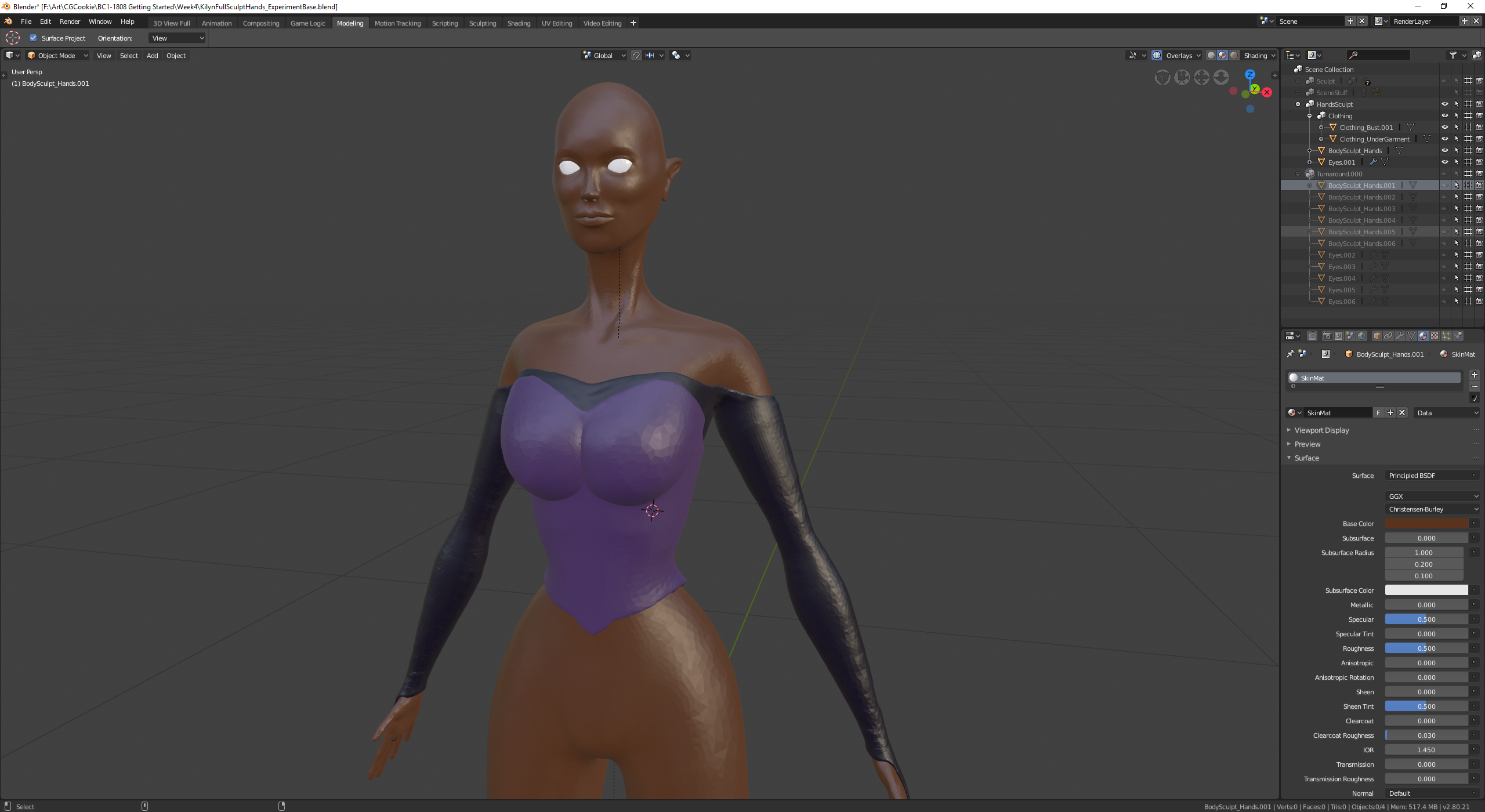
Task: Open the Texture checkerboard properties tab
Action: [x=1435, y=336]
